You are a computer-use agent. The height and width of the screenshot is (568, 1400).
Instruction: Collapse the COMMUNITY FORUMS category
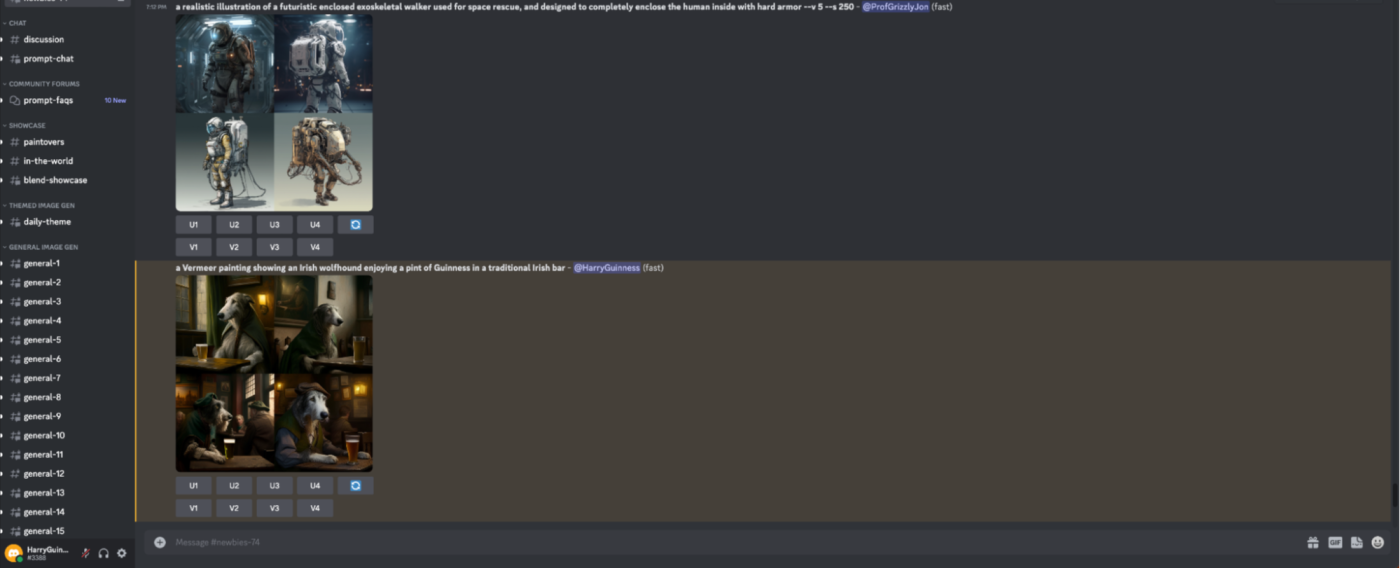(43, 84)
